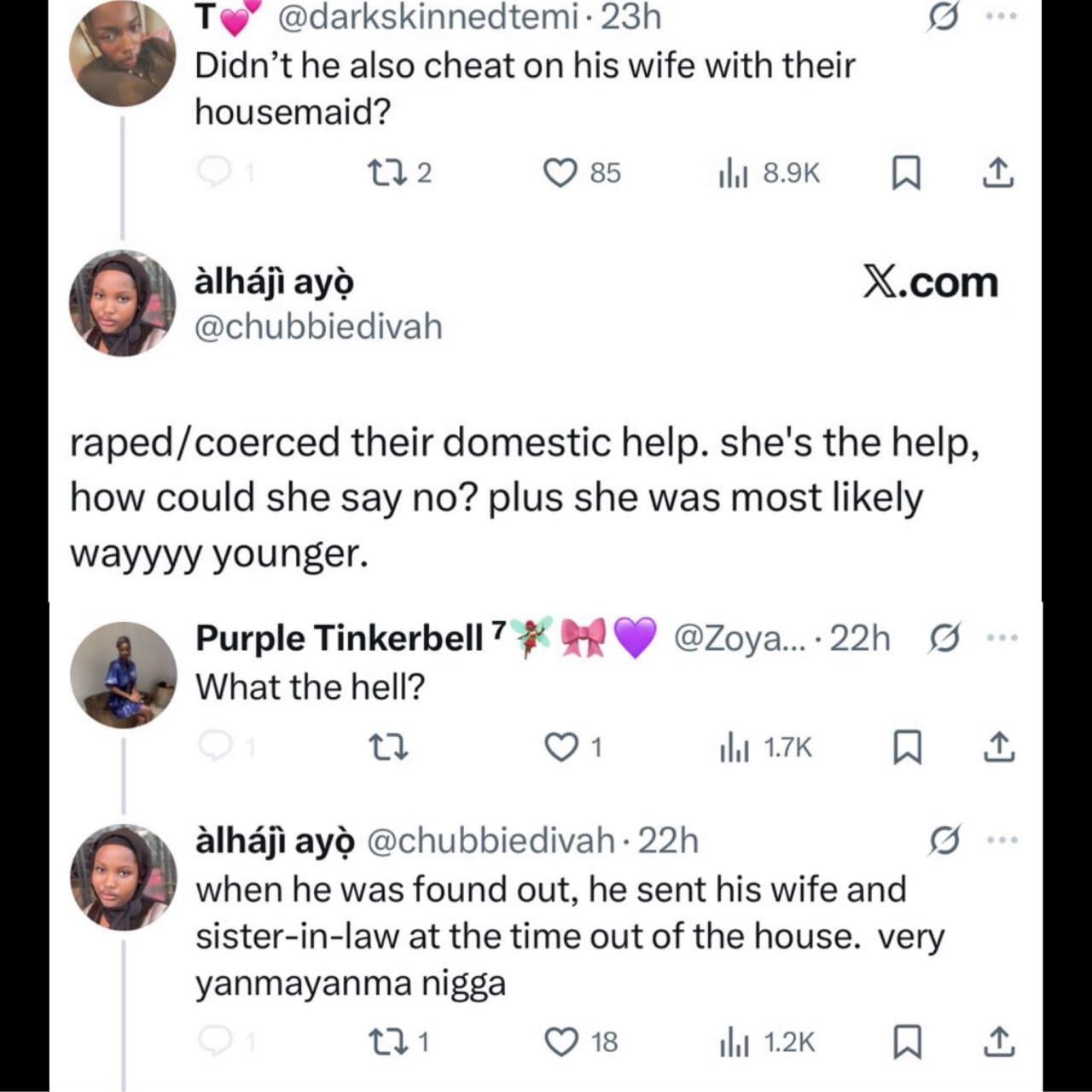Toggle bookmark on the yanmayanma reply
The height and width of the screenshot is (1092, 1092).
(905, 1042)
